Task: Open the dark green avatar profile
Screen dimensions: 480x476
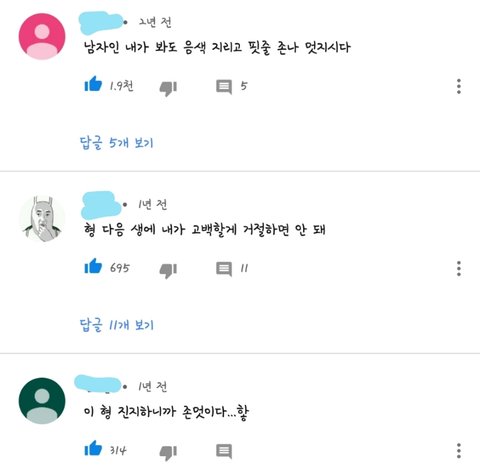Action: point(42,401)
